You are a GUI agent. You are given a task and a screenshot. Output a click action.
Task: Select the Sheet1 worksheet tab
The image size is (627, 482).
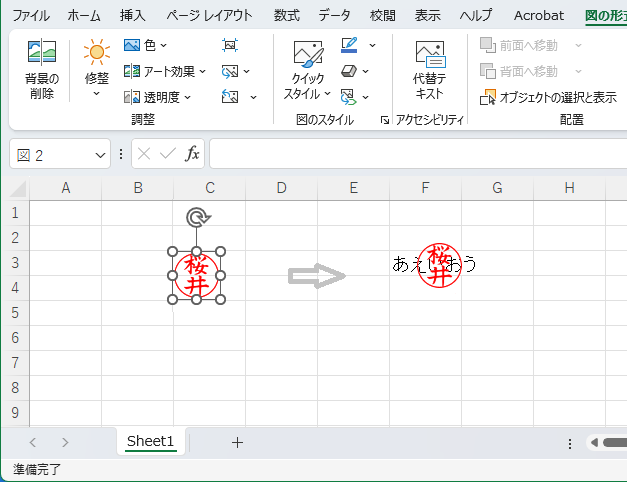pyautogui.click(x=150, y=442)
